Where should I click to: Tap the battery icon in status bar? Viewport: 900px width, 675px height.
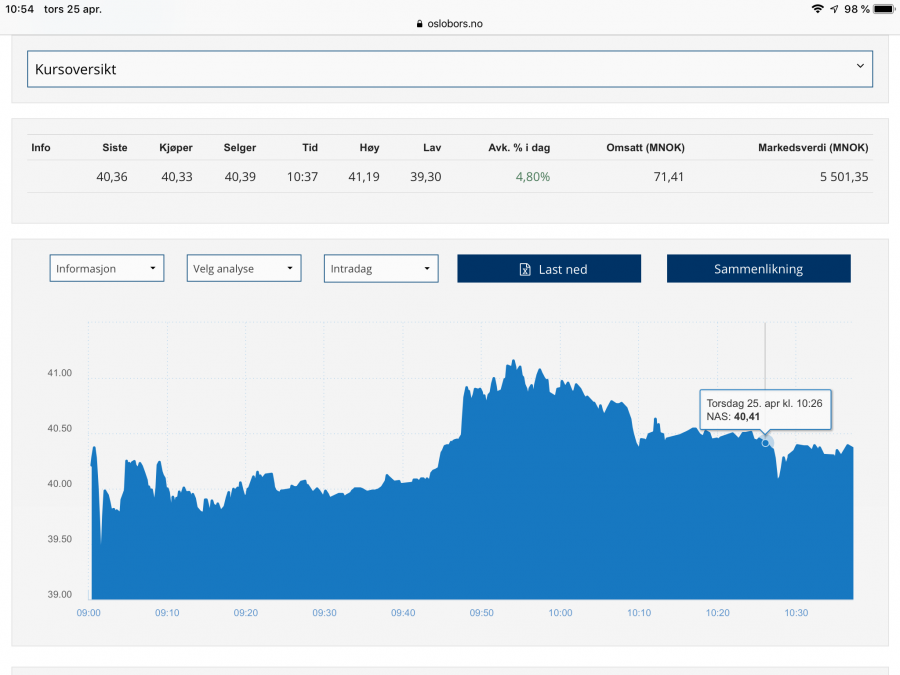(883, 9)
